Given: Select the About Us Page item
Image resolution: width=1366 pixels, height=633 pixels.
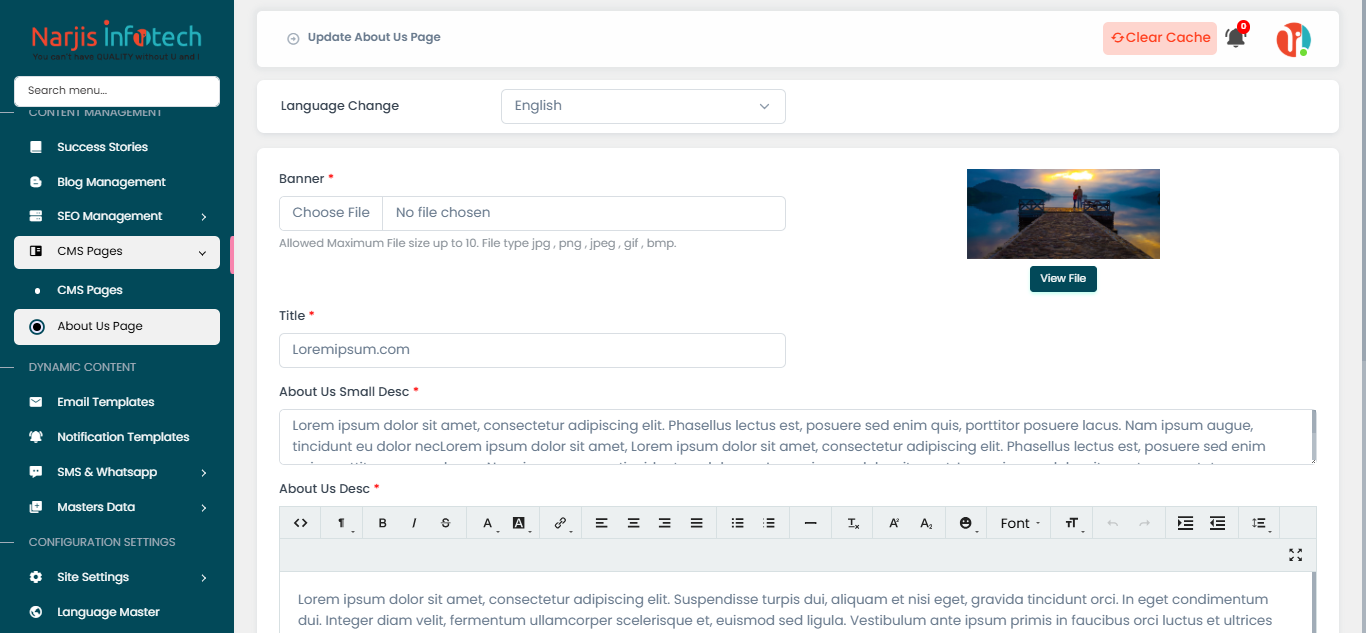Looking at the screenshot, I should tap(117, 326).
